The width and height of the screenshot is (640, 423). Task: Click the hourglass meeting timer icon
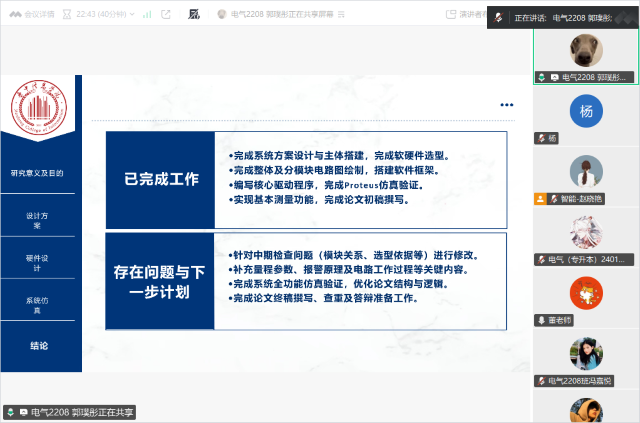point(66,15)
